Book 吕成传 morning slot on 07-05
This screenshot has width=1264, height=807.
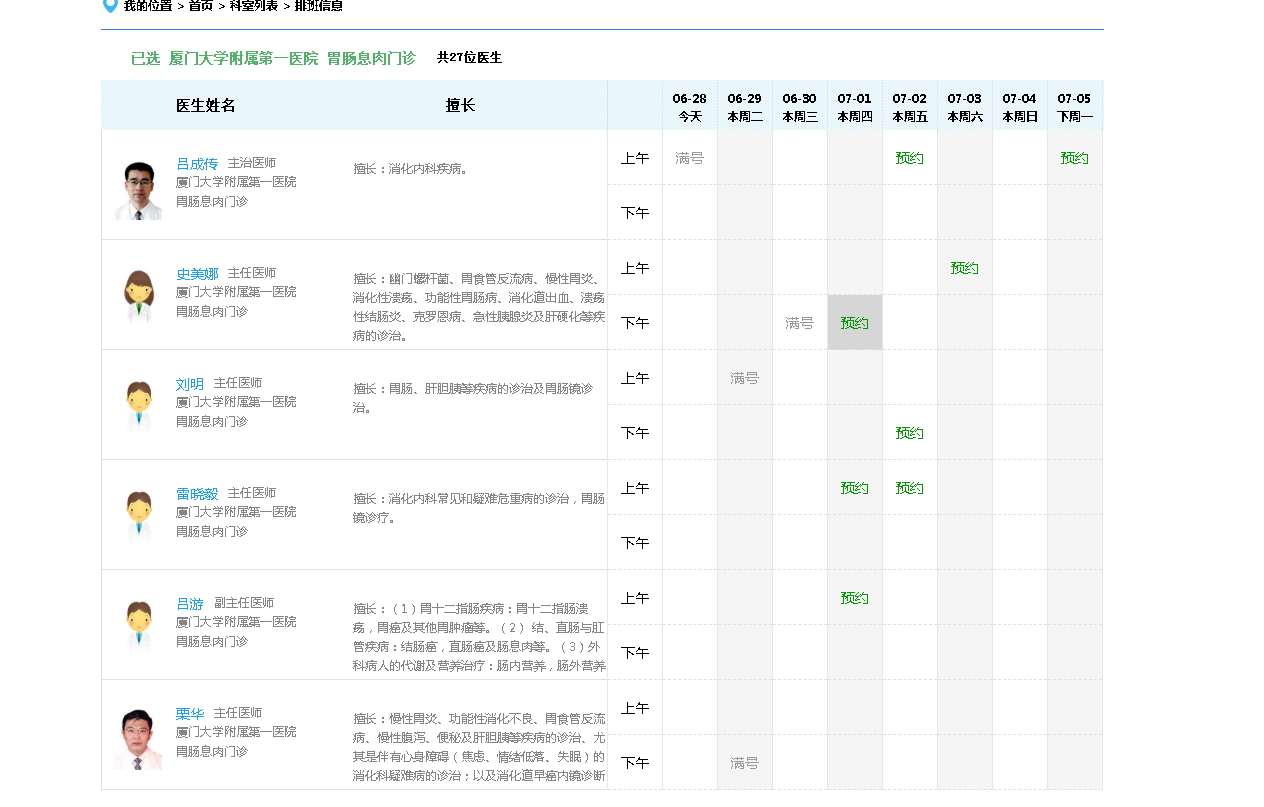tap(1074, 158)
